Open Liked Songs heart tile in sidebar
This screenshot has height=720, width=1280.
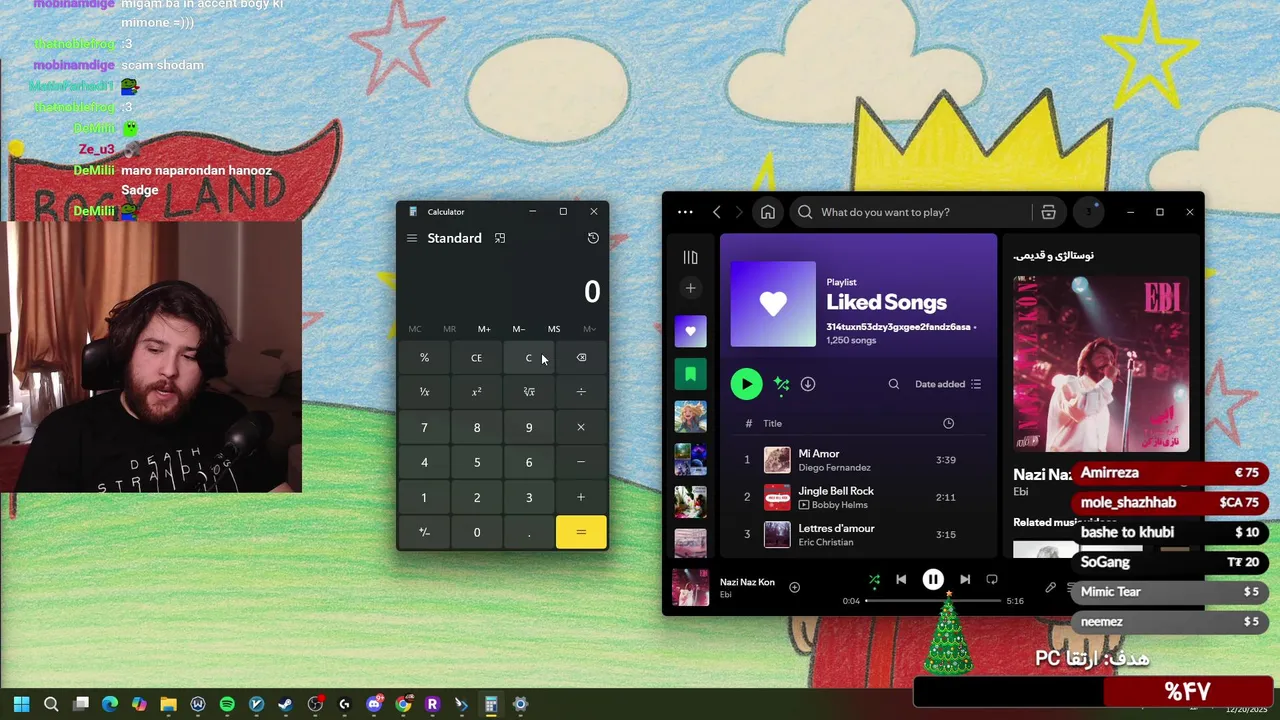[690, 331]
